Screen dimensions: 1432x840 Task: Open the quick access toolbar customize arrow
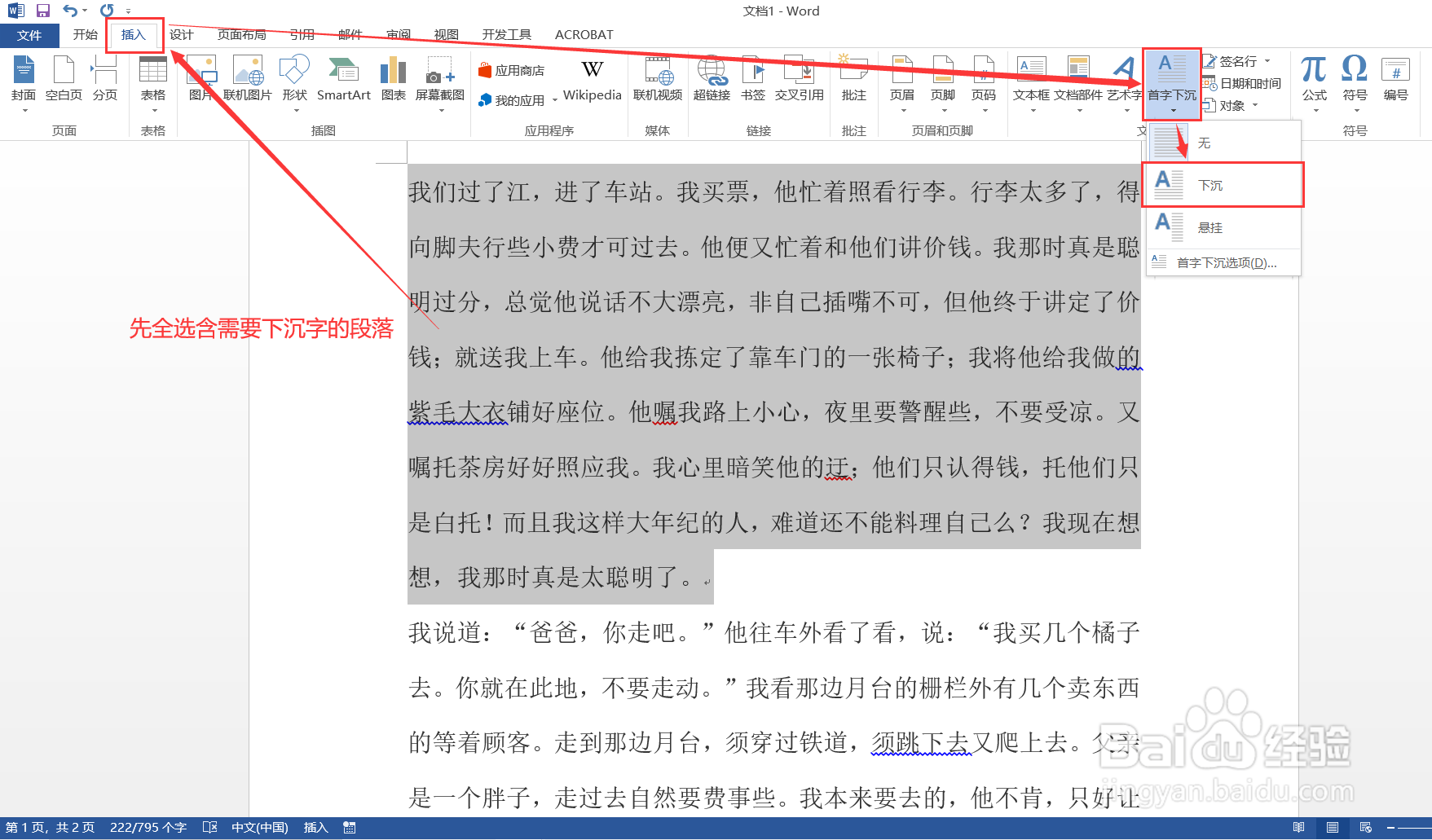128,11
